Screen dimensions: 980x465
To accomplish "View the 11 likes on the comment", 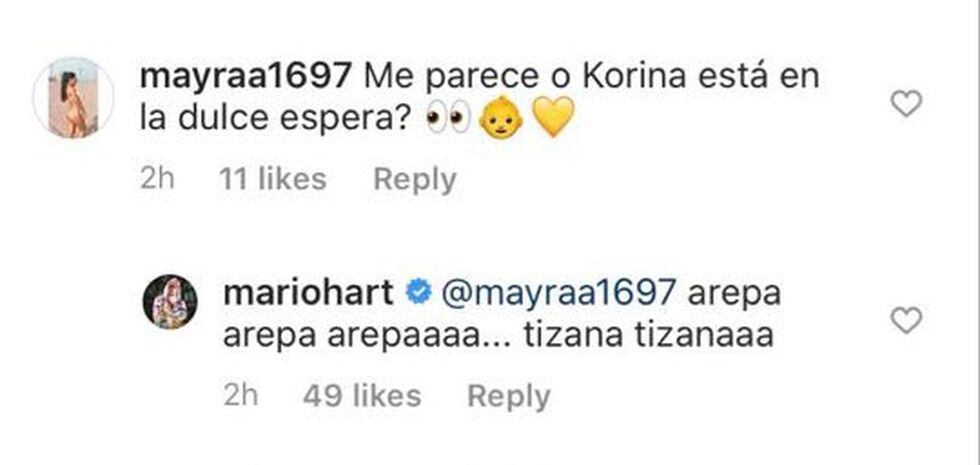I will [273, 179].
